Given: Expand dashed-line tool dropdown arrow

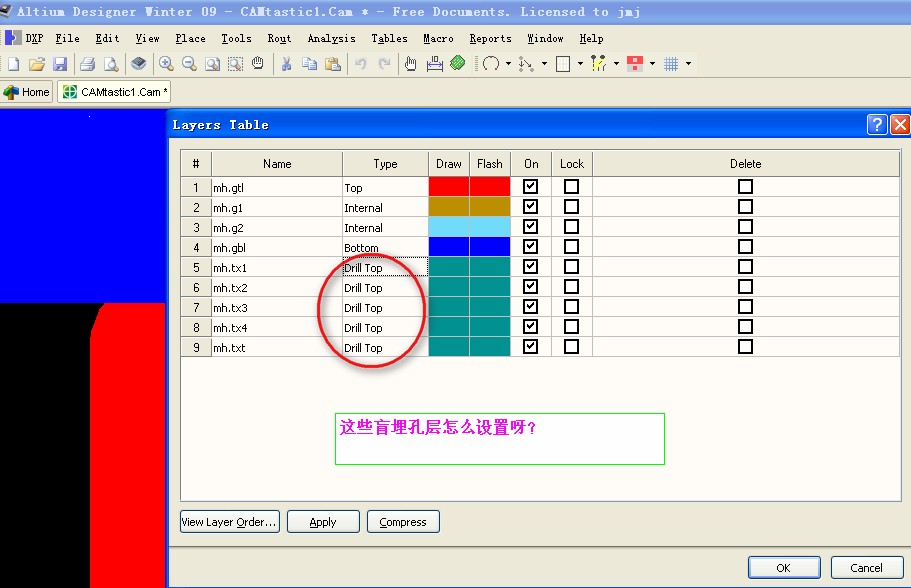Looking at the screenshot, I should point(544,64).
